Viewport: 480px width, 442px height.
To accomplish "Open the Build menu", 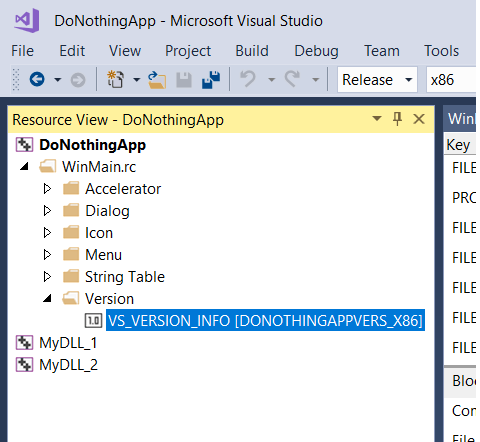I will coord(252,51).
